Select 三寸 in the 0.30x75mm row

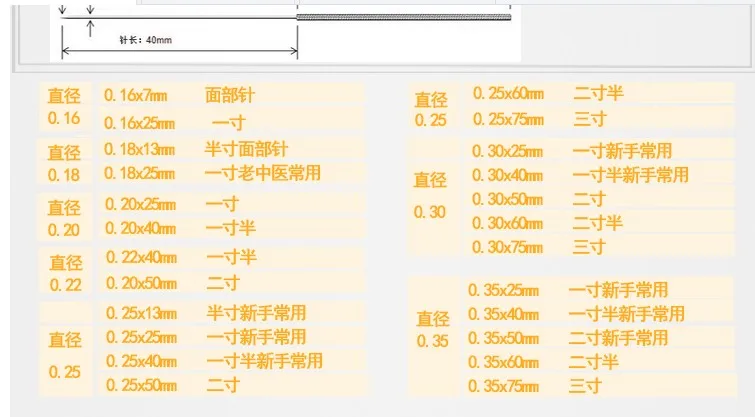click(x=589, y=248)
